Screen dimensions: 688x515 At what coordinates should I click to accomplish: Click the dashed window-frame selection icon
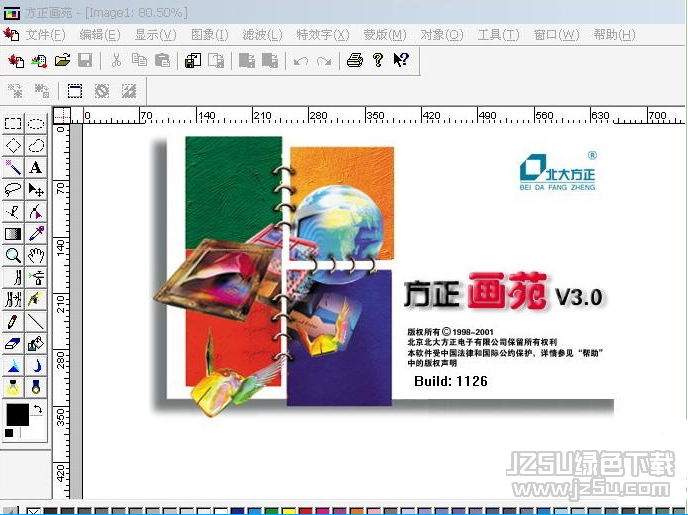click(x=75, y=91)
